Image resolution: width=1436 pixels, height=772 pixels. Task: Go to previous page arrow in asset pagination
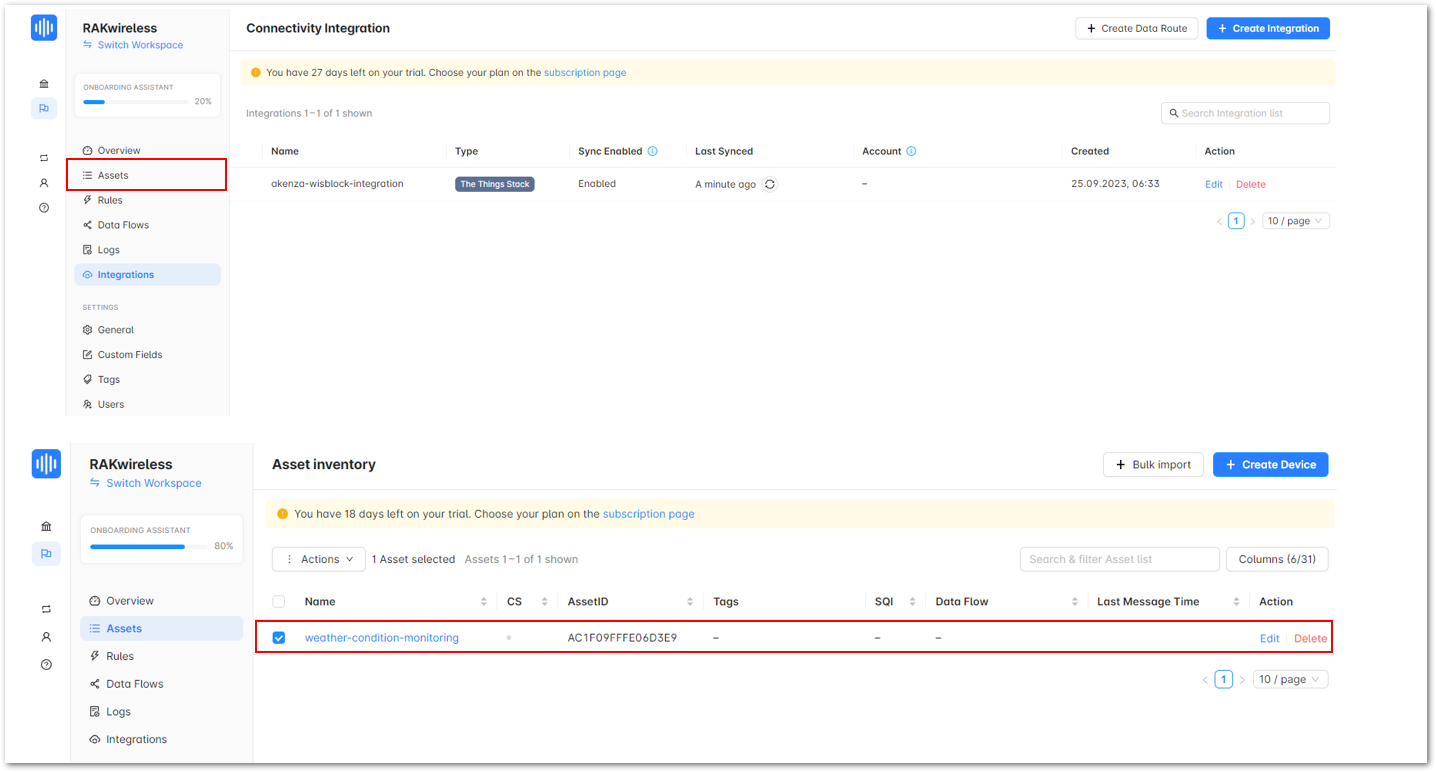(x=1205, y=679)
